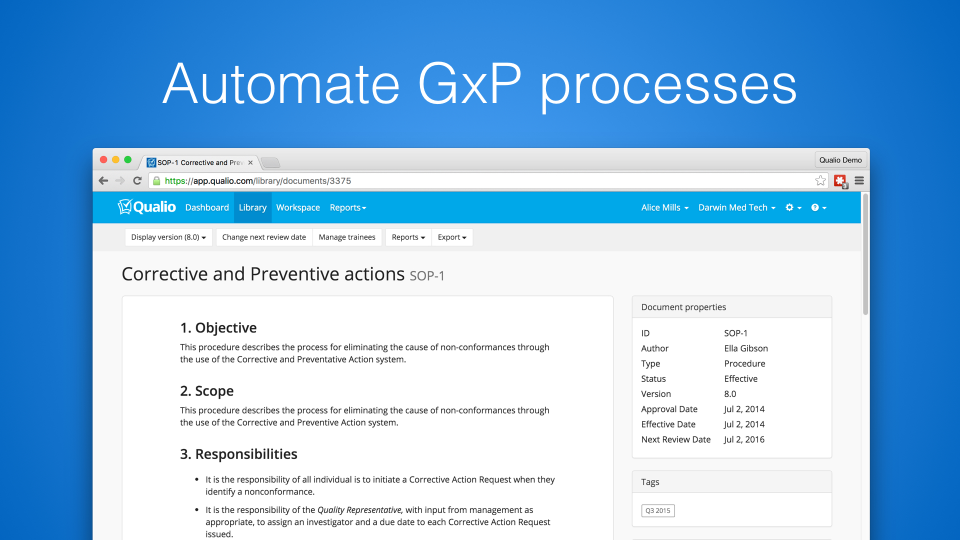
Task: Open the help question mark menu
Action: coord(819,208)
